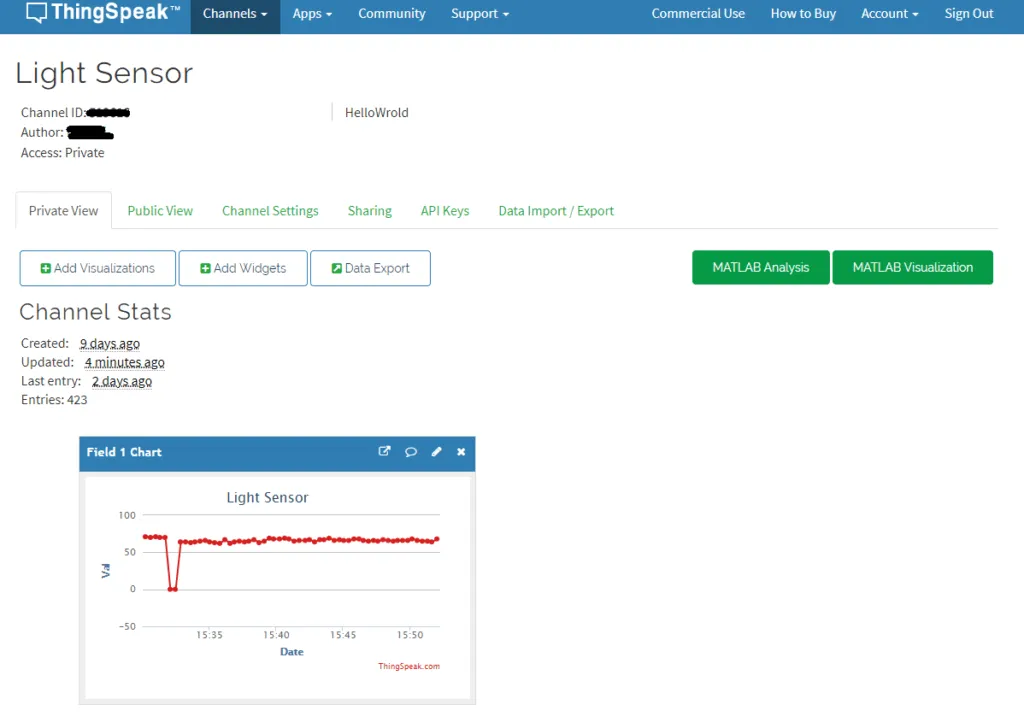This screenshot has height=728, width=1024.
Task: Click the ThingSpeak.com link in chart
Action: pyautogui.click(x=408, y=666)
